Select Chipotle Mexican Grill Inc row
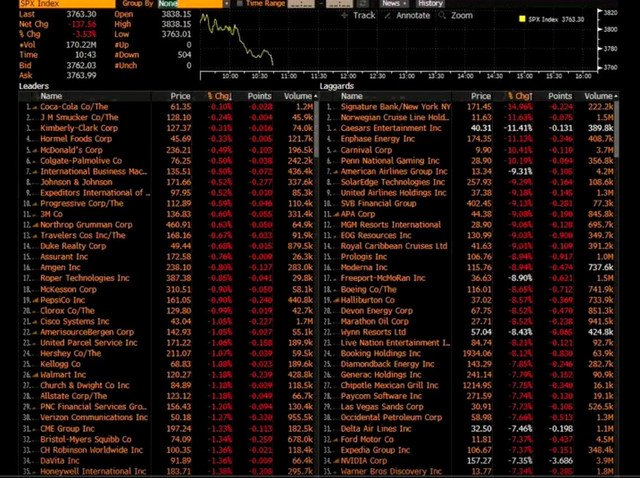The image size is (640, 478). pyautogui.click(x=469, y=386)
